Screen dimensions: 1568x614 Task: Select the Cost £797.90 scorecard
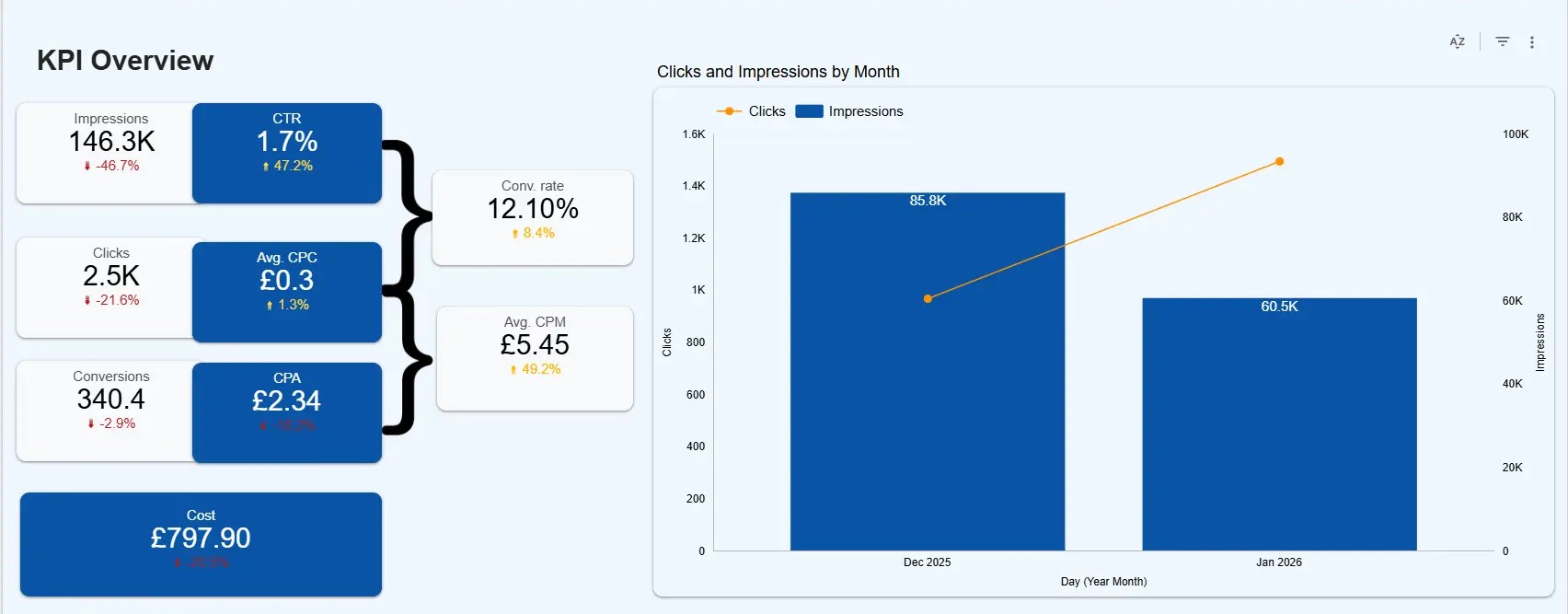tap(201, 544)
